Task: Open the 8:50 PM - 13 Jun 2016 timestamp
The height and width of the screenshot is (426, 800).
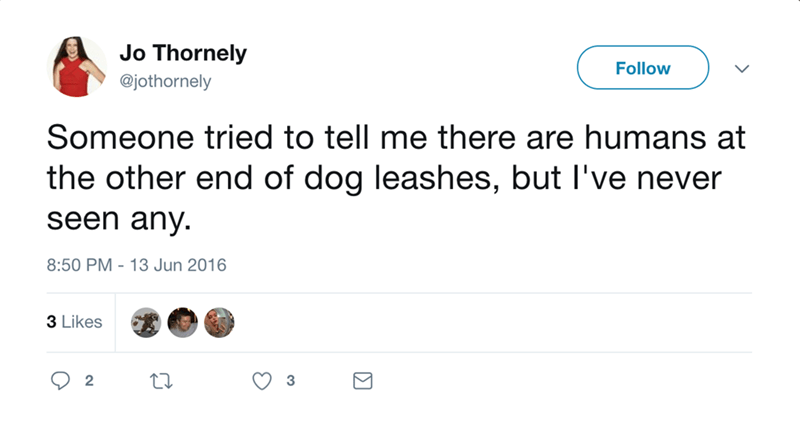Action: tap(136, 266)
